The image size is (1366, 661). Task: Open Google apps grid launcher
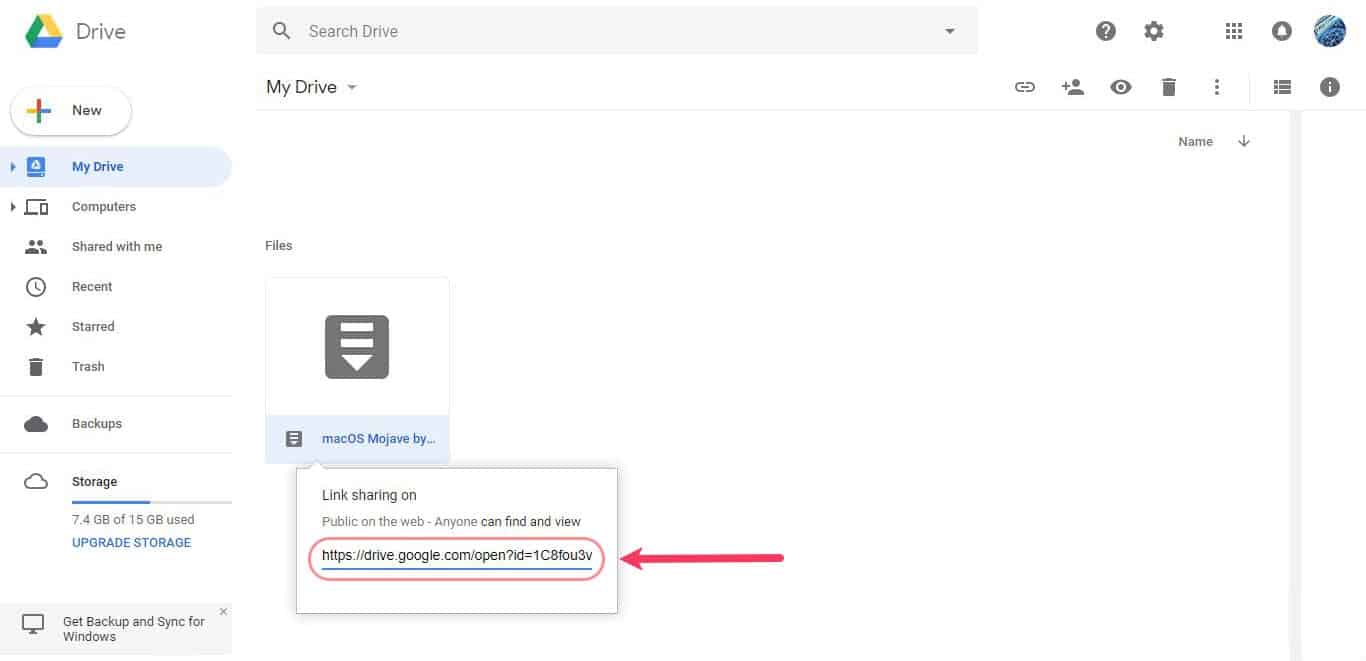point(1233,31)
